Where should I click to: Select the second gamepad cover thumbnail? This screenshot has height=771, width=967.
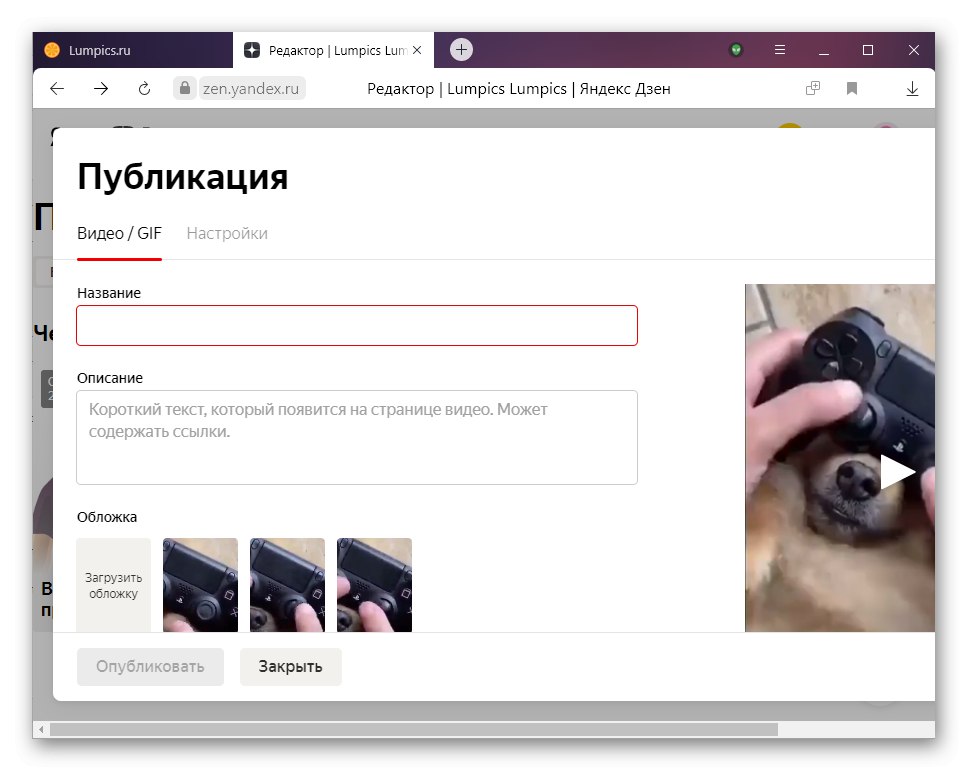[x=287, y=584]
